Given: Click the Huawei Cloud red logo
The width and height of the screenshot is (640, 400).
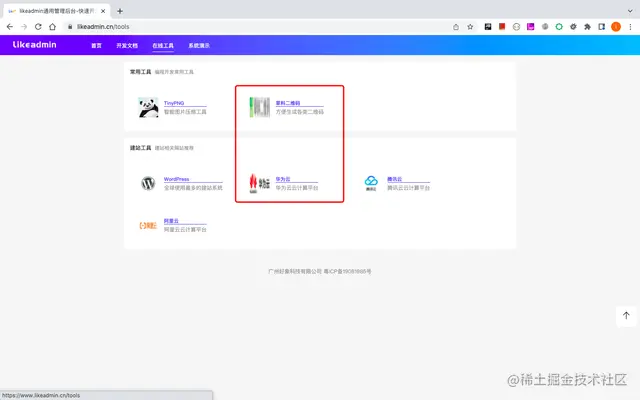Looking at the screenshot, I should [x=260, y=183].
